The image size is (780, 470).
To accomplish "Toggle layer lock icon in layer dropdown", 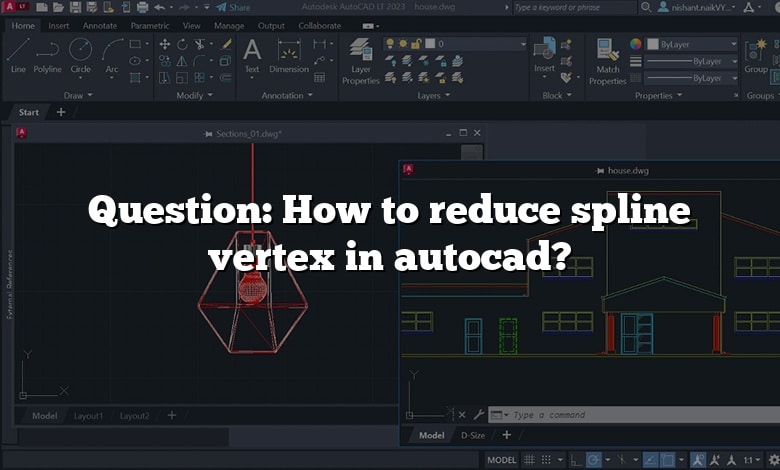I will 416,44.
